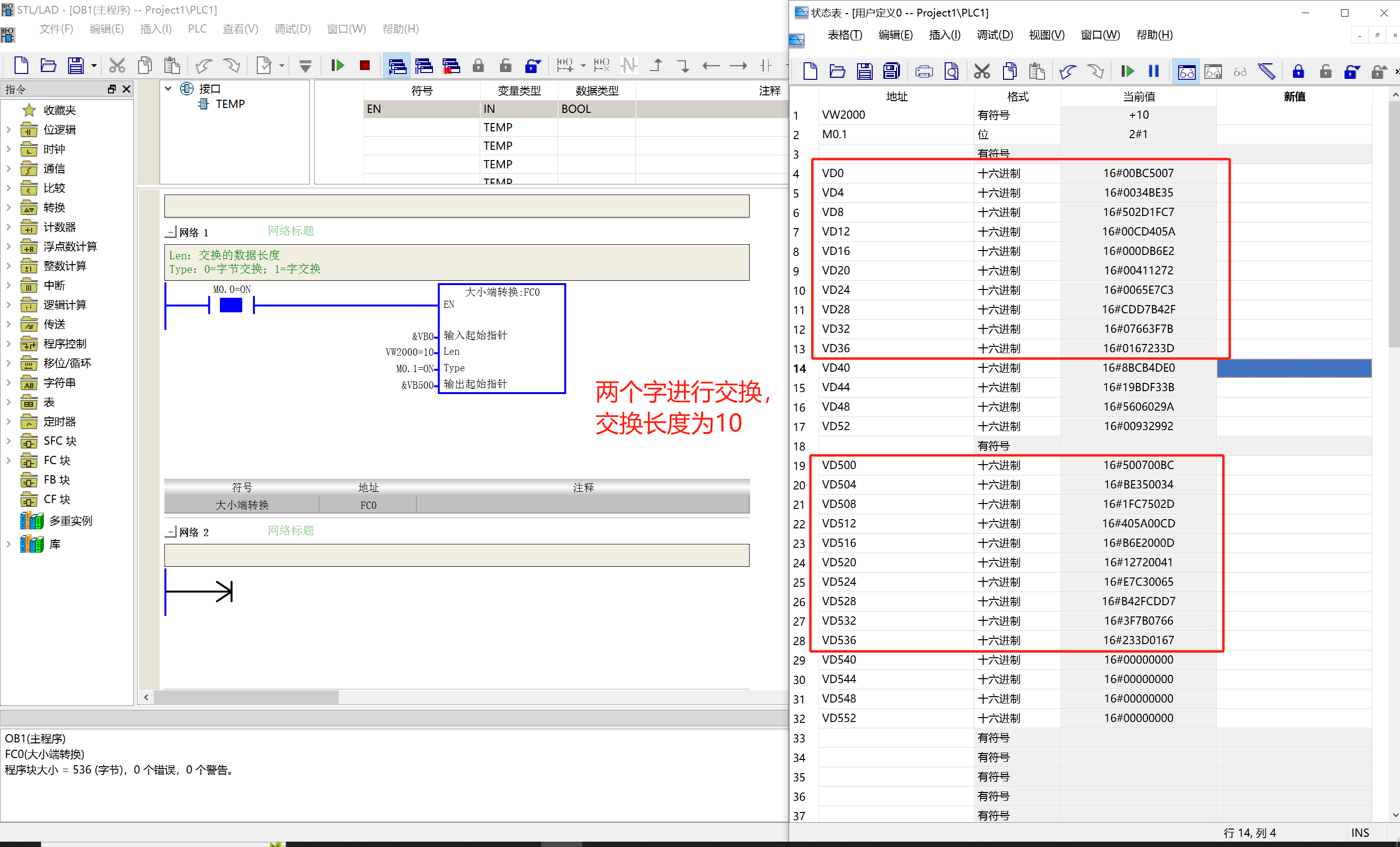Click Undo arrow in STL/LAD toolbar
Screen dimensions: 1400x847
click(204, 66)
